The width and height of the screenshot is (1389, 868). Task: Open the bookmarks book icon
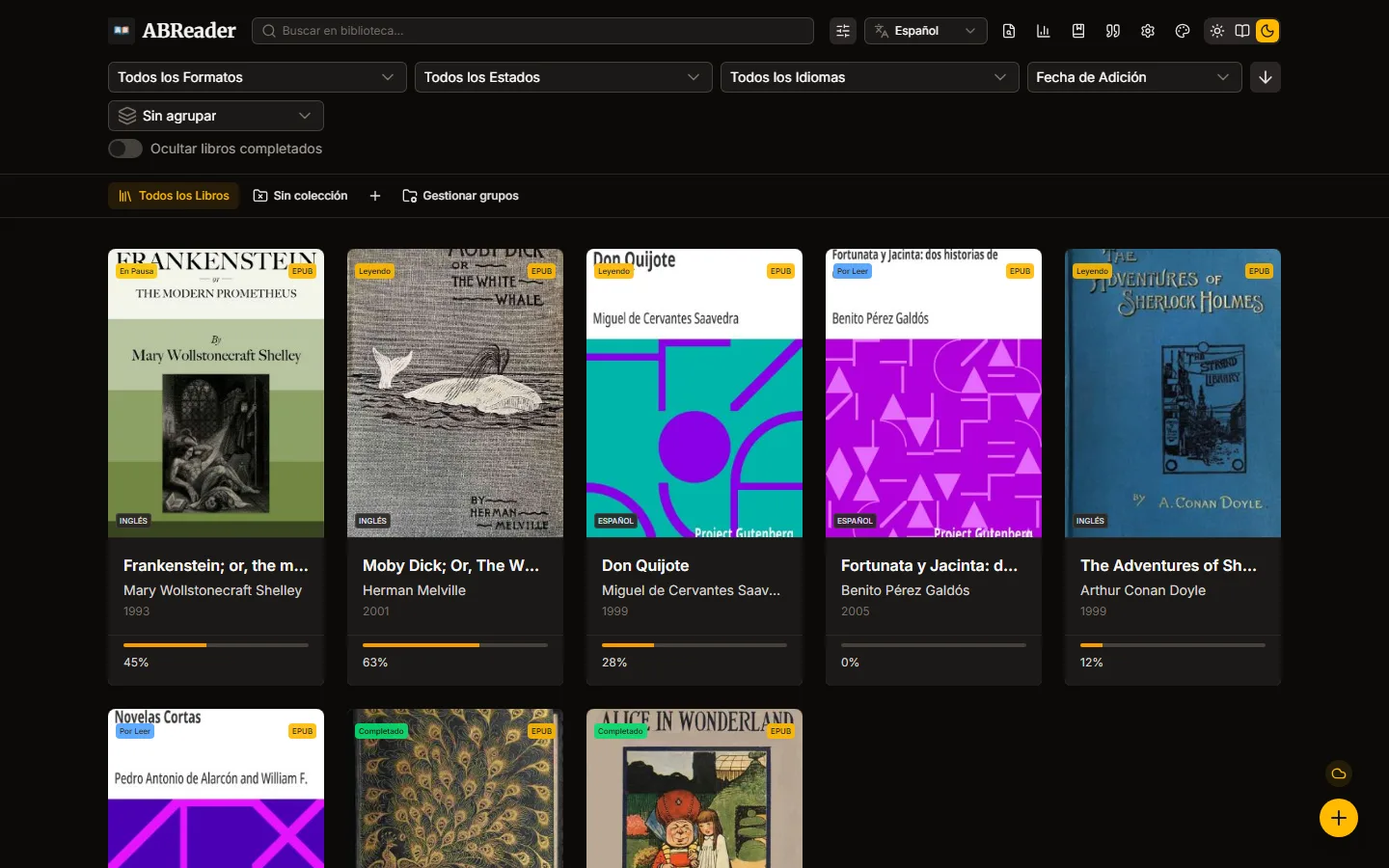point(1078,31)
